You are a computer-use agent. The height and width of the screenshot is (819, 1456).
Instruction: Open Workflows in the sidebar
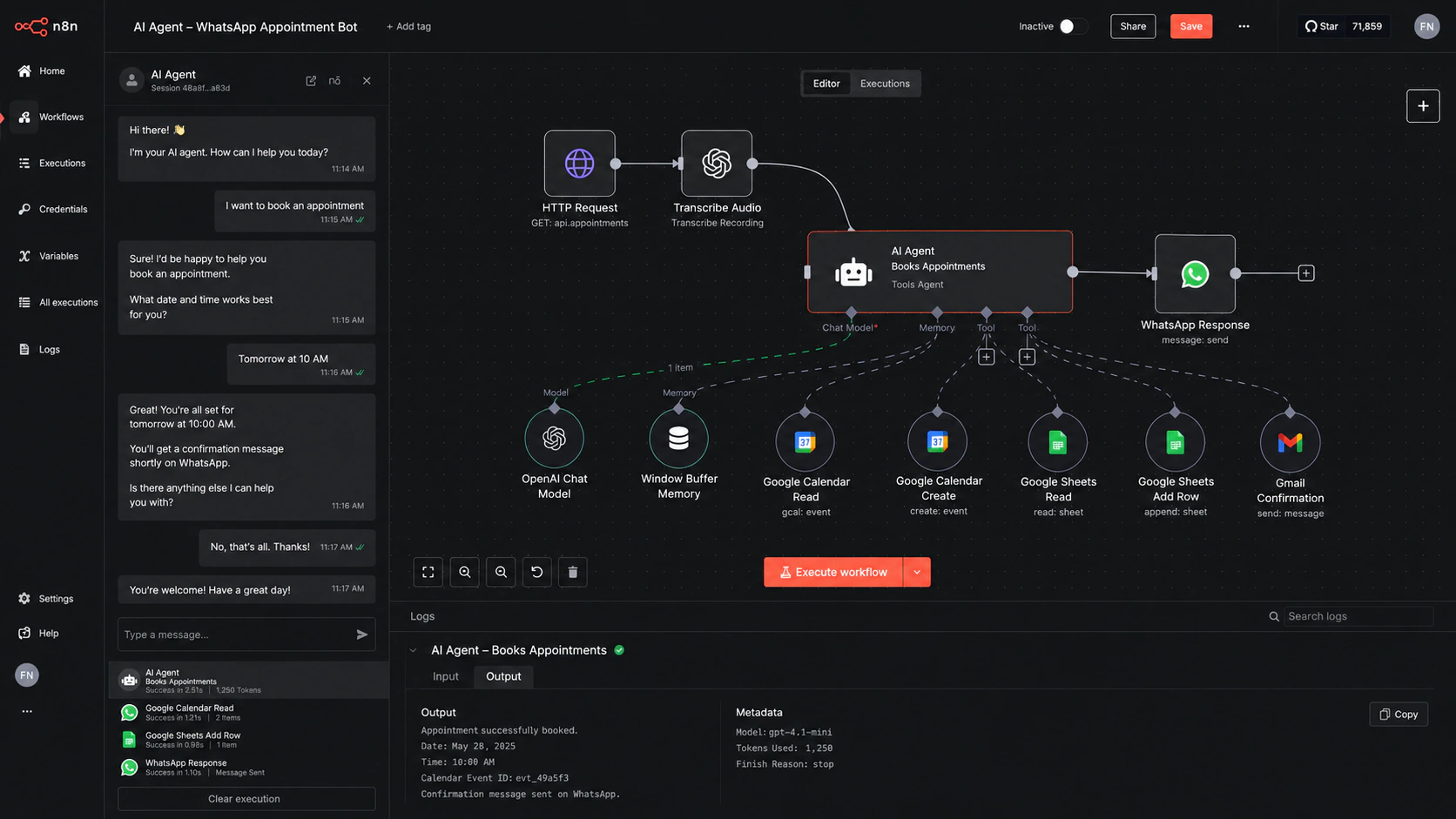coord(51,117)
